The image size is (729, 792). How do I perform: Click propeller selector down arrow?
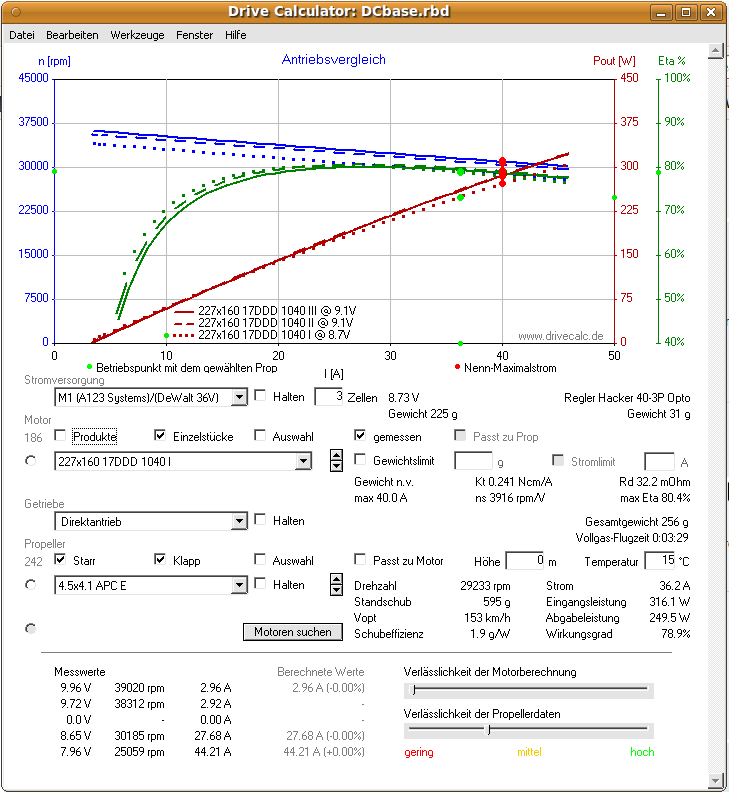tap(336, 590)
